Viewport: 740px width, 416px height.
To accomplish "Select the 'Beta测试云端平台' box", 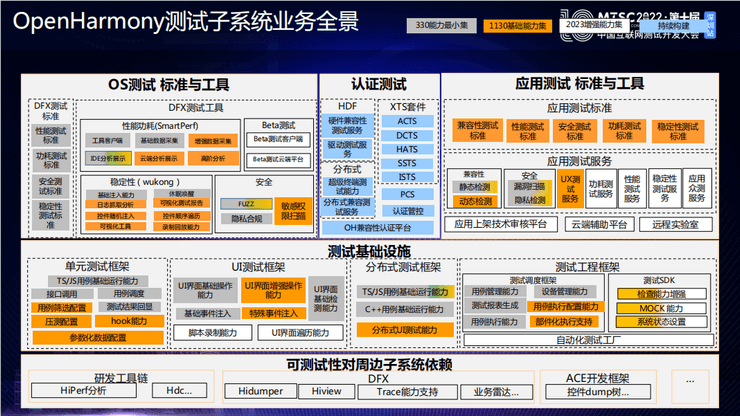I will [x=278, y=160].
